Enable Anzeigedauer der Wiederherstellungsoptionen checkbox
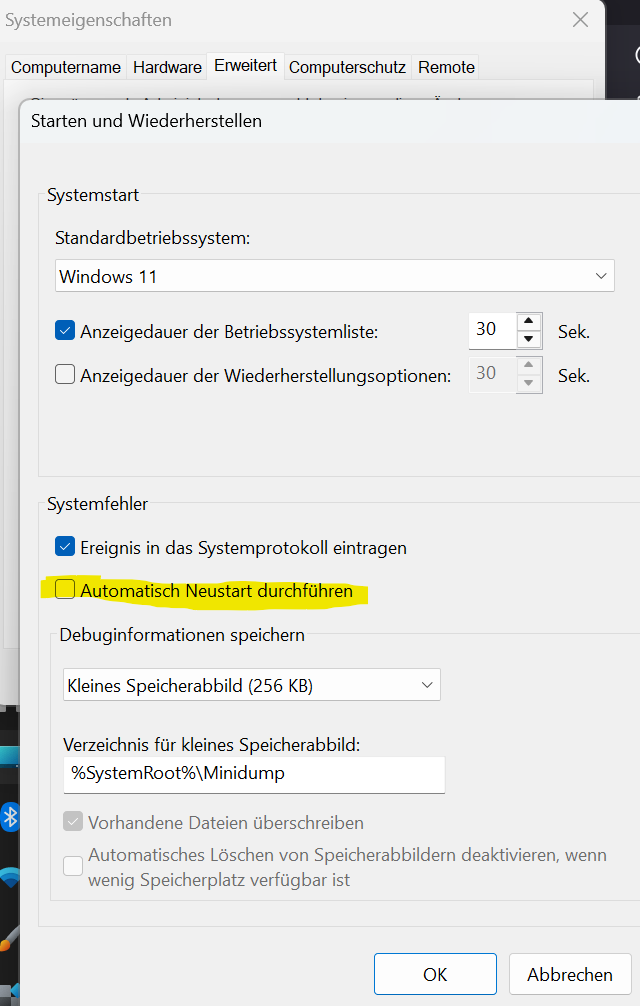This screenshot has width=640, height=1006. coord(66,375)
